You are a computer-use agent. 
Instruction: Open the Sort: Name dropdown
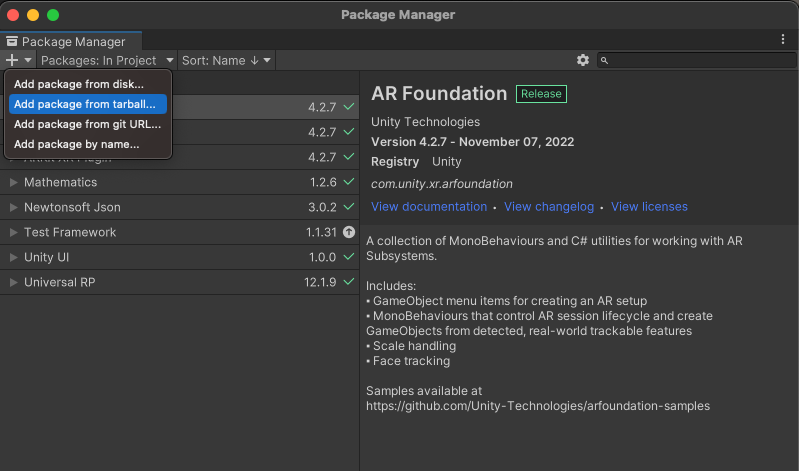225,61
